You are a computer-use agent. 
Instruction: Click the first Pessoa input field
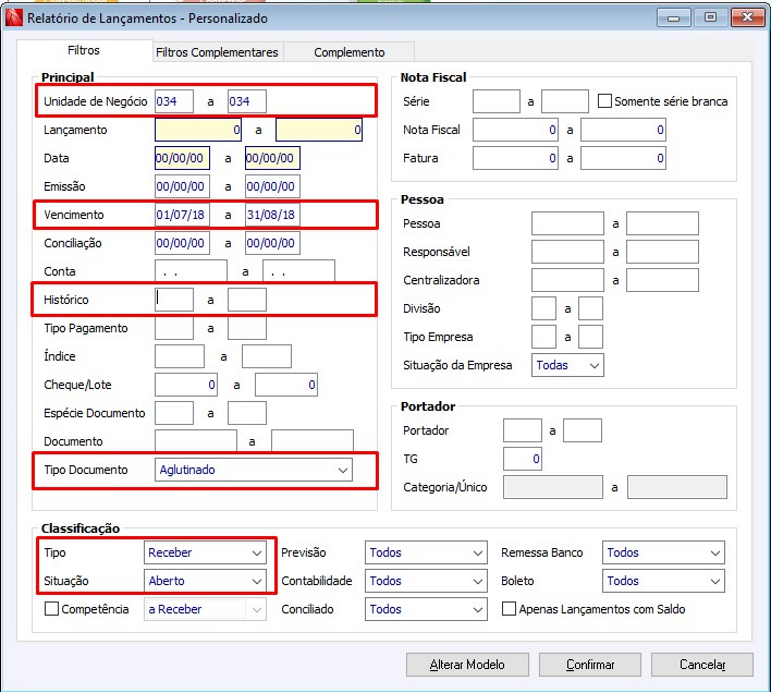567,224
